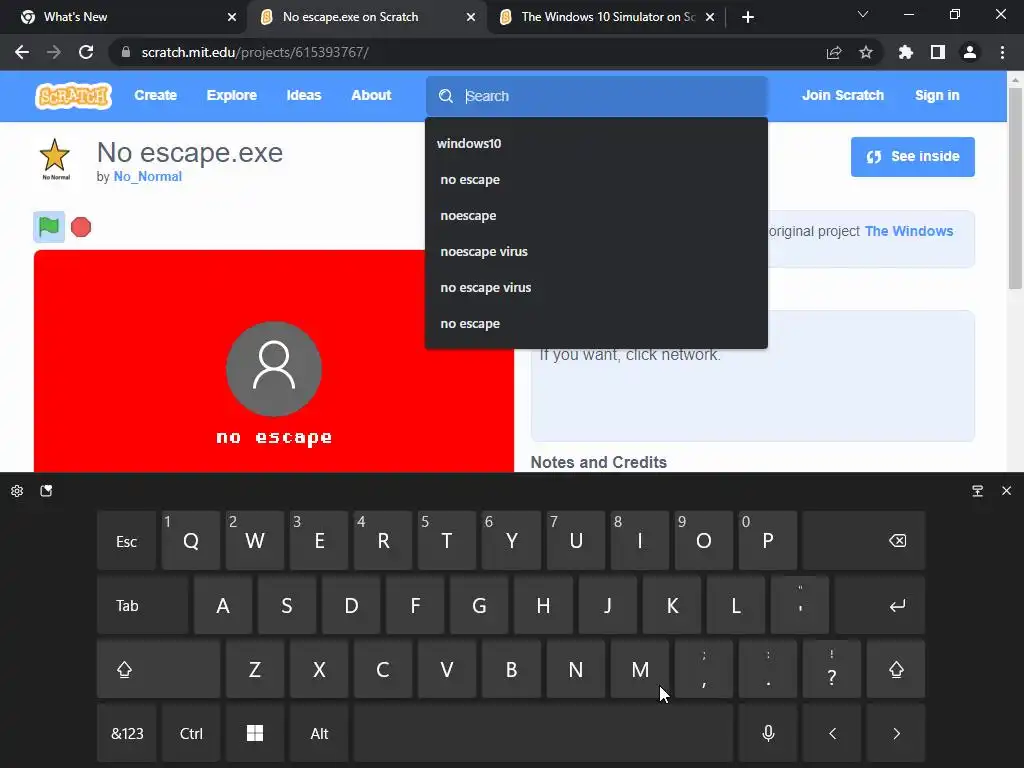Tap the Q key

click(x=191, y=541)
